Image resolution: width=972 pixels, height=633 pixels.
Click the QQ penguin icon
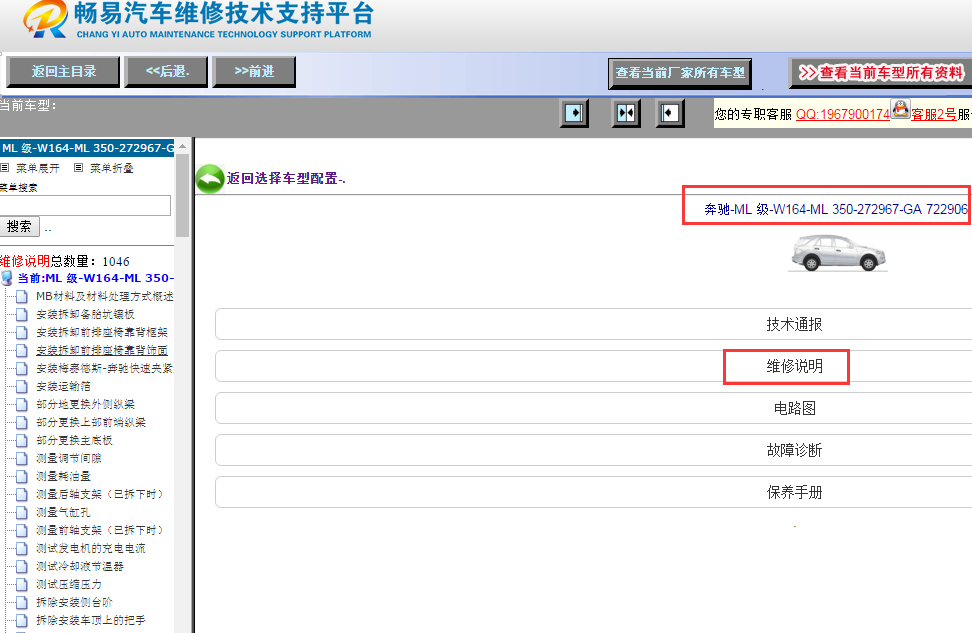coord(900,110)
